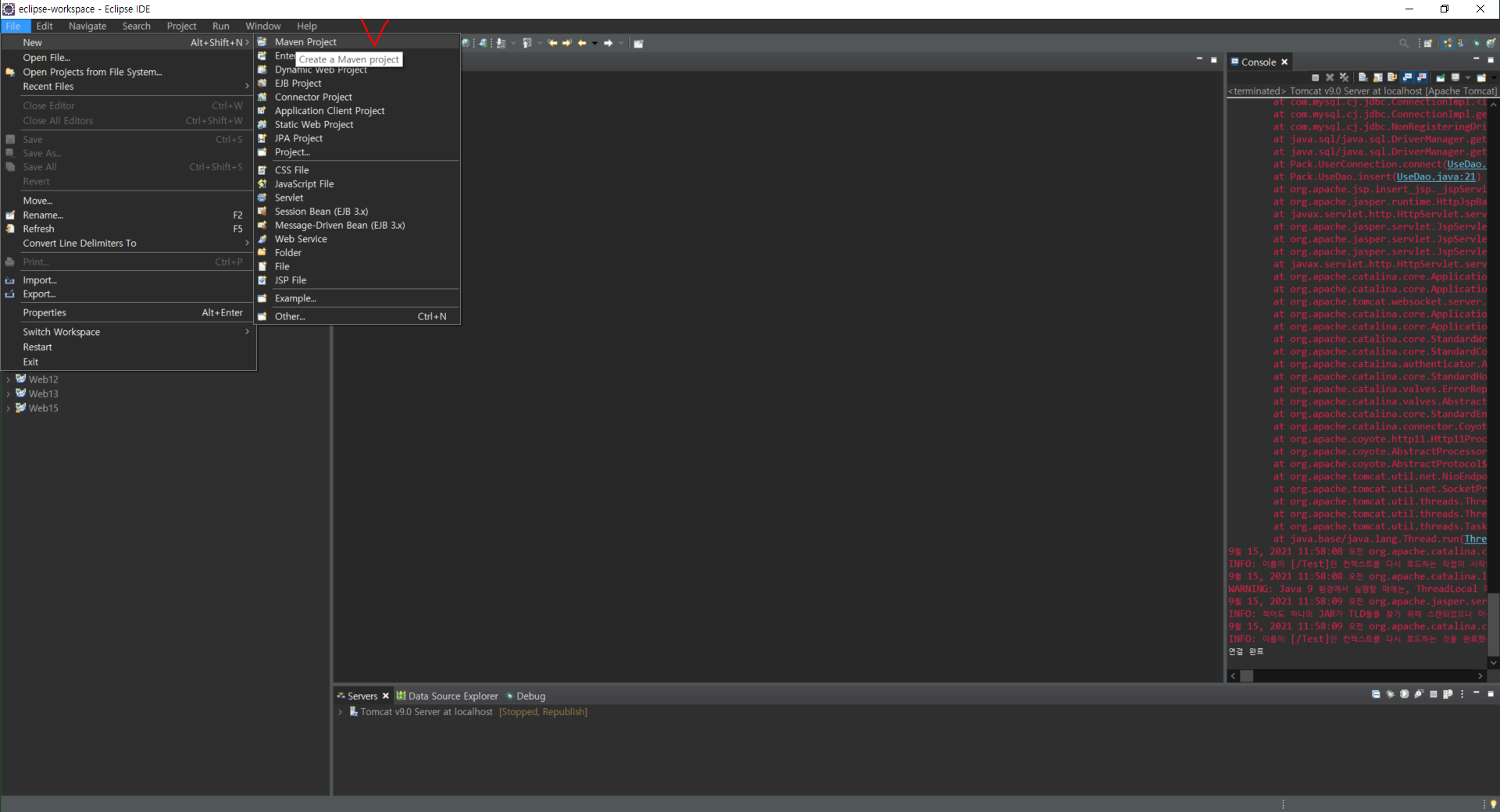Click Remove All Terminated Launches icon
The width and height of the screenshot is (1500, 812).
click(x=1344, y=77)
